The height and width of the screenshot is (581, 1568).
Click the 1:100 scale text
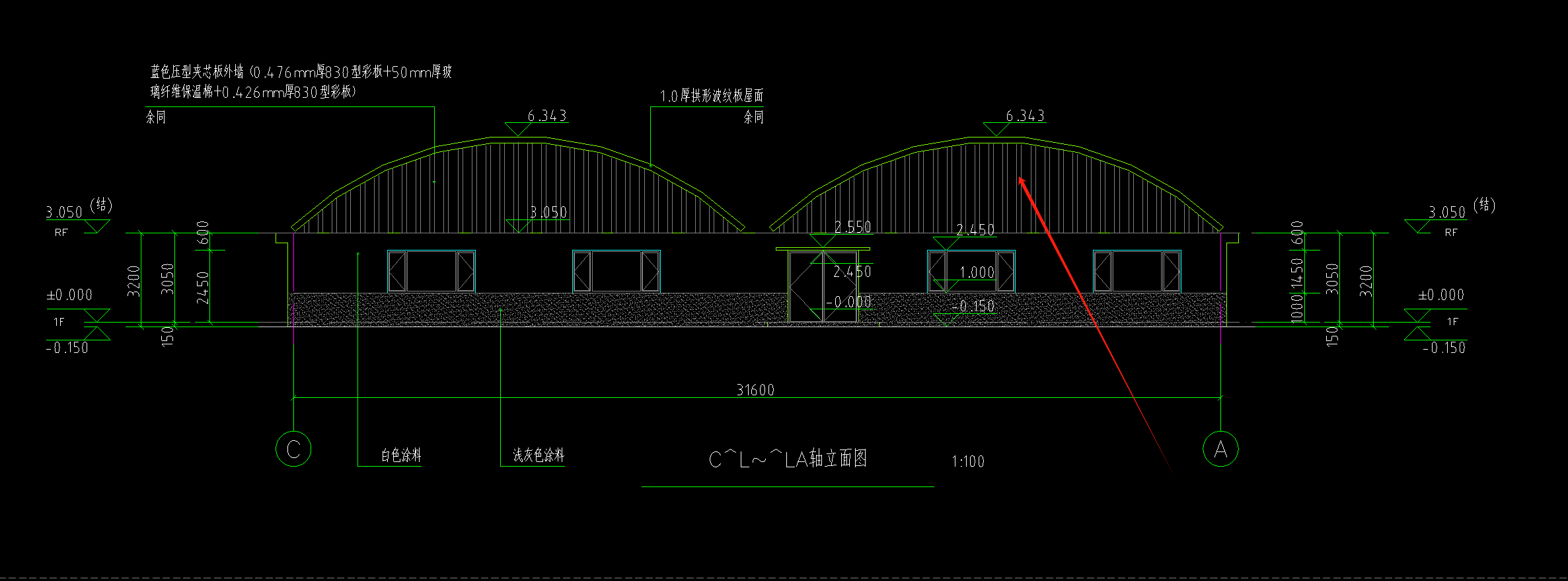968,461
